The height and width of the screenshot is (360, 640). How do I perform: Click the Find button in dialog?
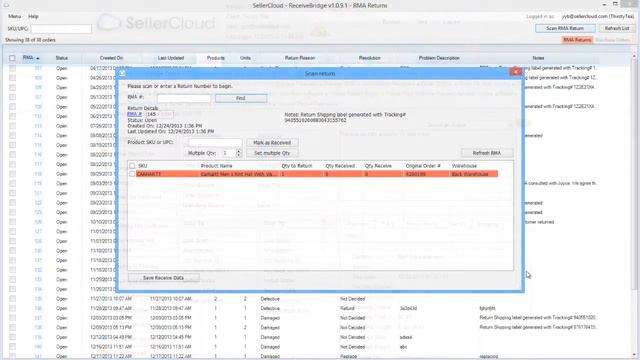(241, 98)
